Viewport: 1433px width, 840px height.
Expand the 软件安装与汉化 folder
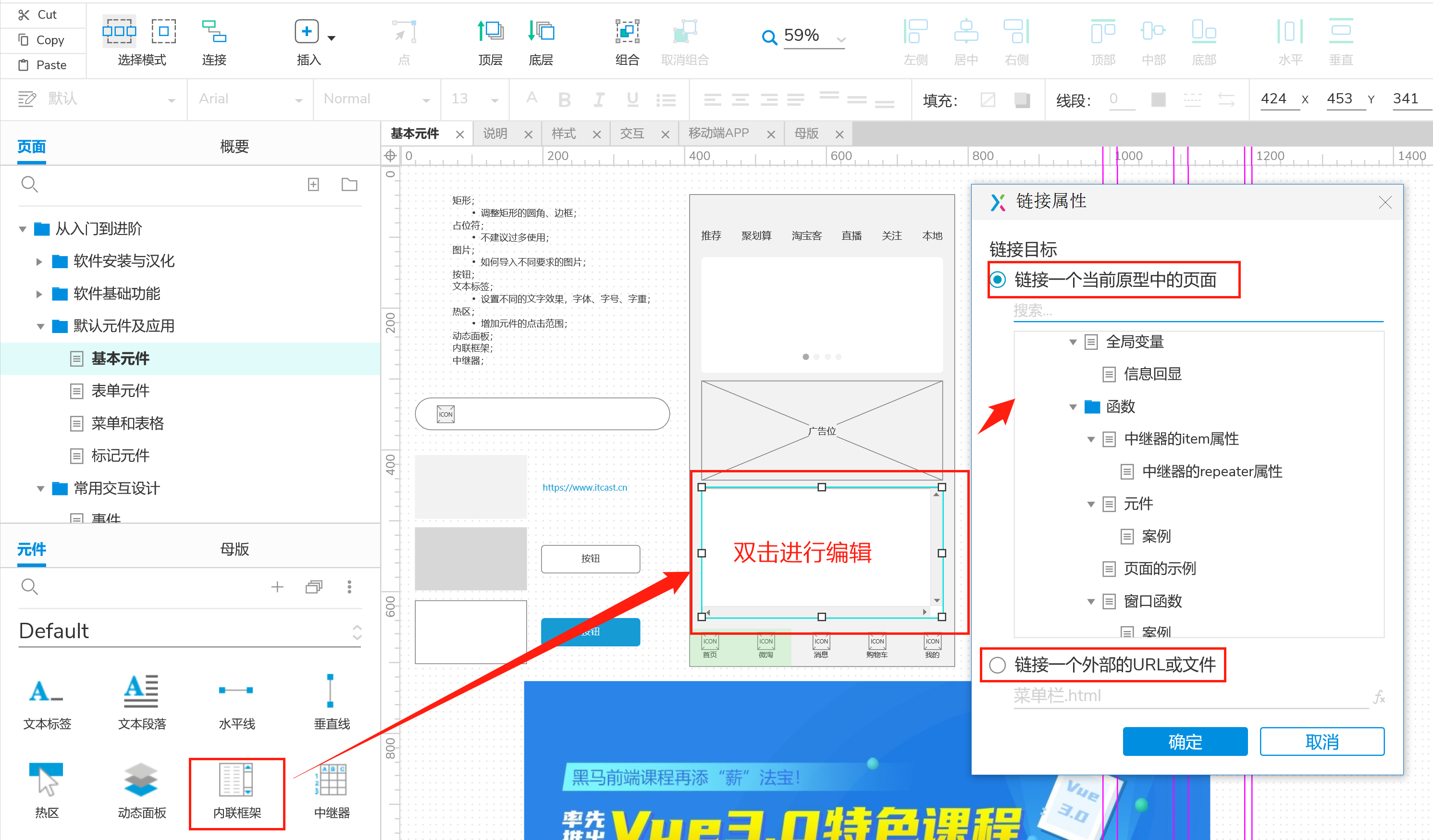point(38,261)
